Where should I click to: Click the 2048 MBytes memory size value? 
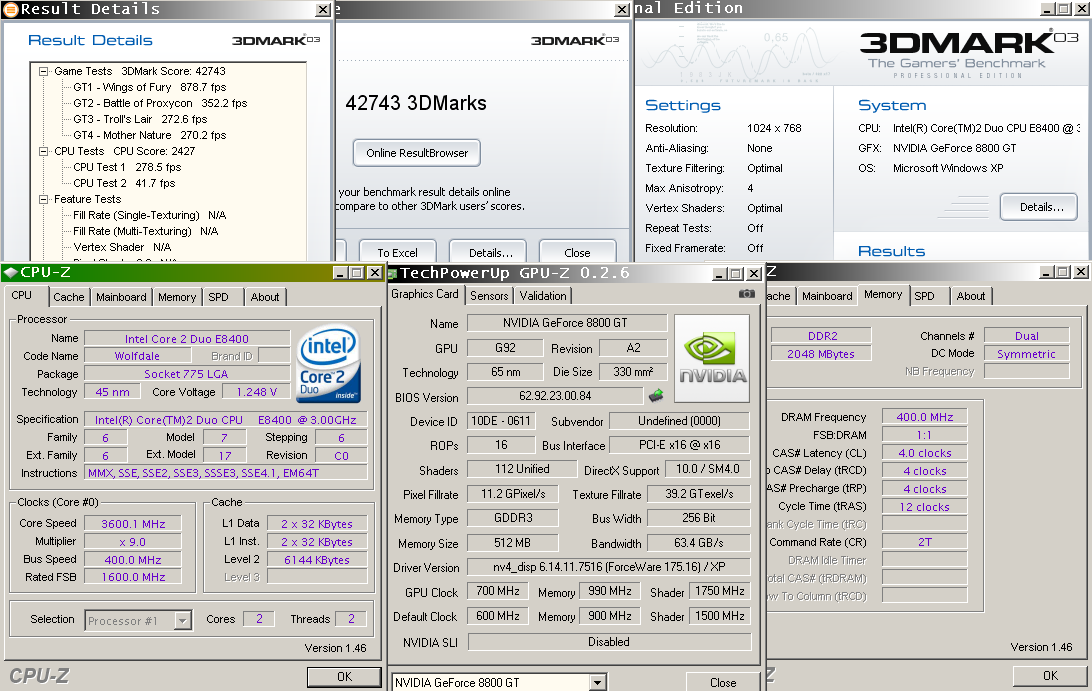tap(820, 354)
